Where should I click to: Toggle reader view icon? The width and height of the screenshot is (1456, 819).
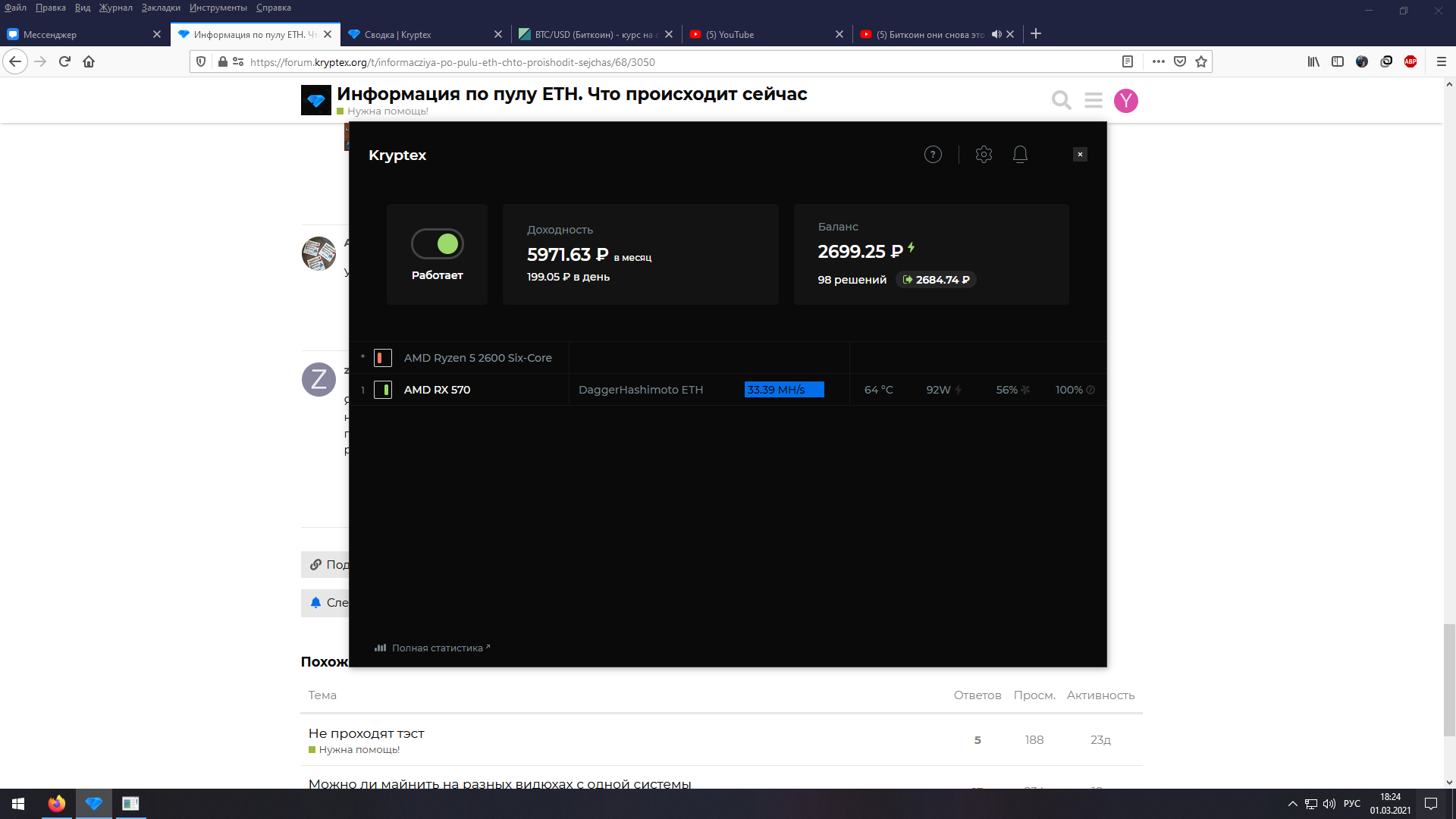point(1128,62)
